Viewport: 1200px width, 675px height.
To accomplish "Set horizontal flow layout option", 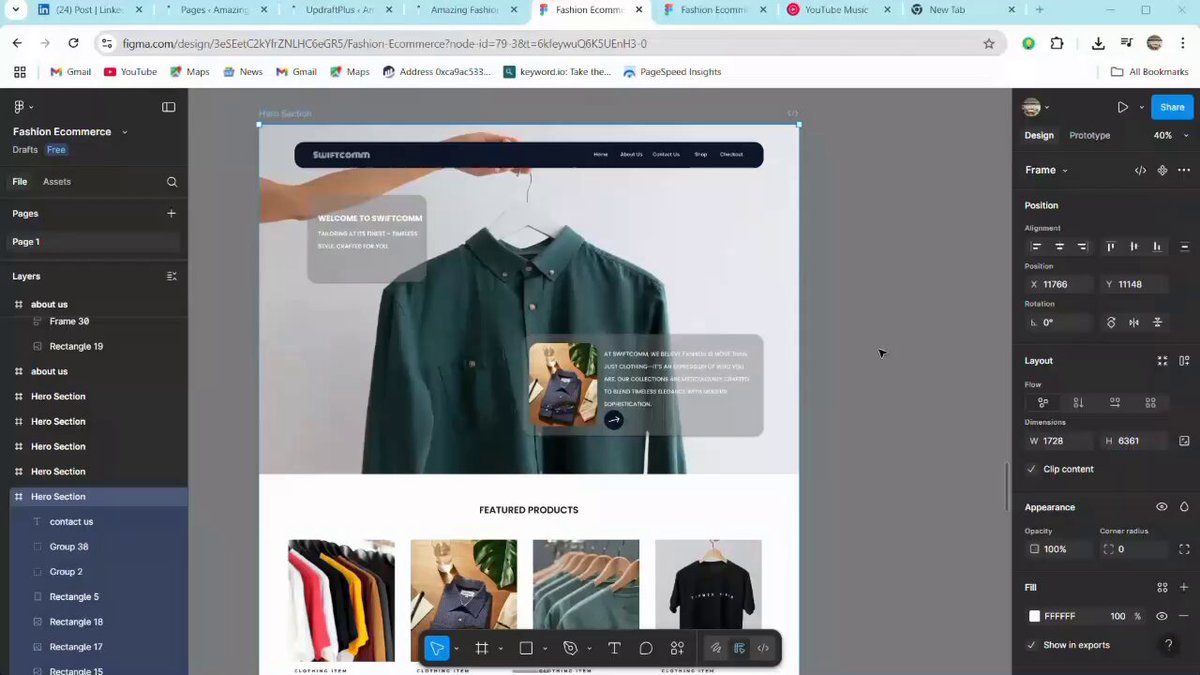I will 1114,402.
